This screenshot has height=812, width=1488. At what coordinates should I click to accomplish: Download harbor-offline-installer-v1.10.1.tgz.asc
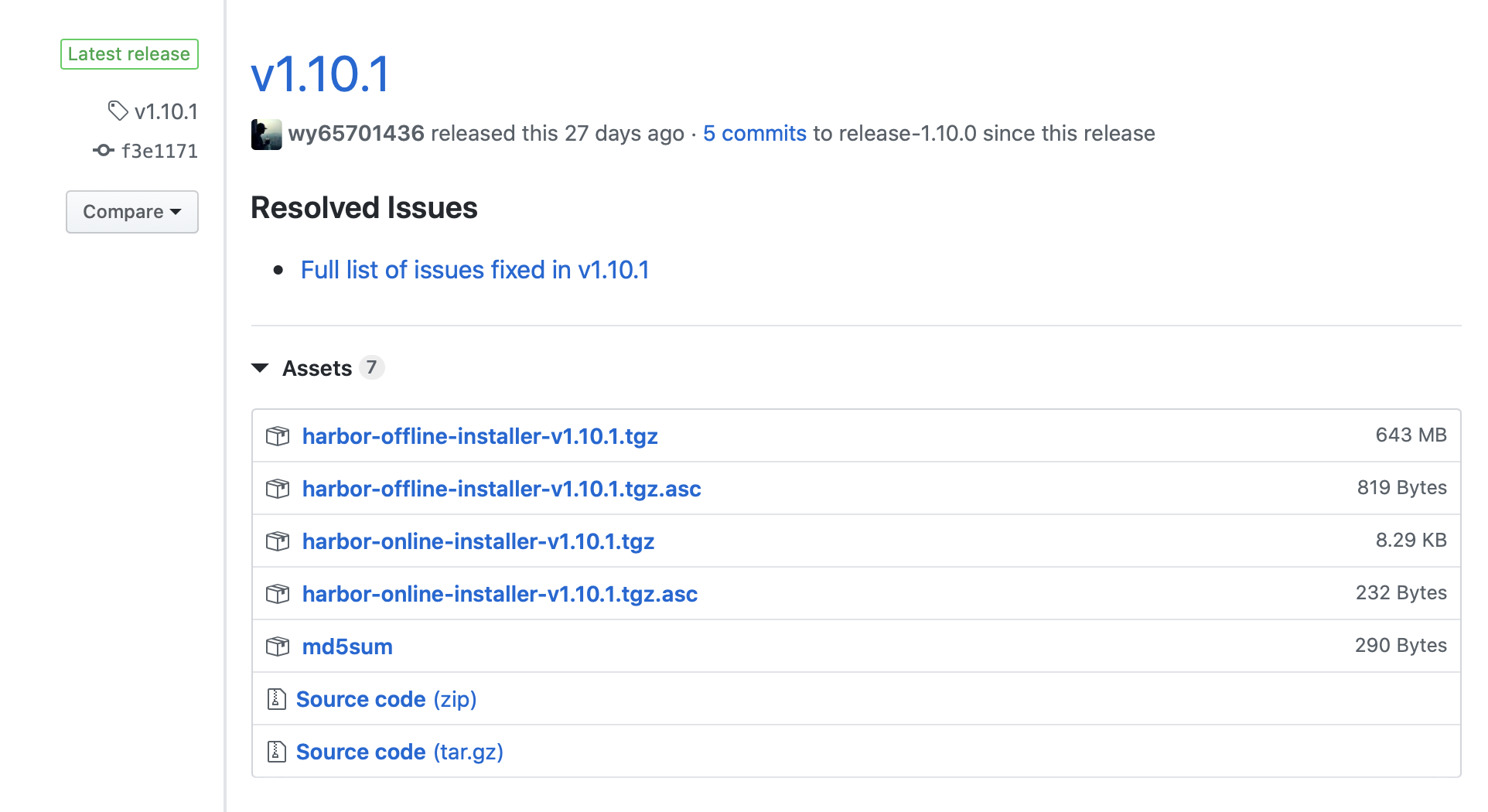(x=502, y=489)
